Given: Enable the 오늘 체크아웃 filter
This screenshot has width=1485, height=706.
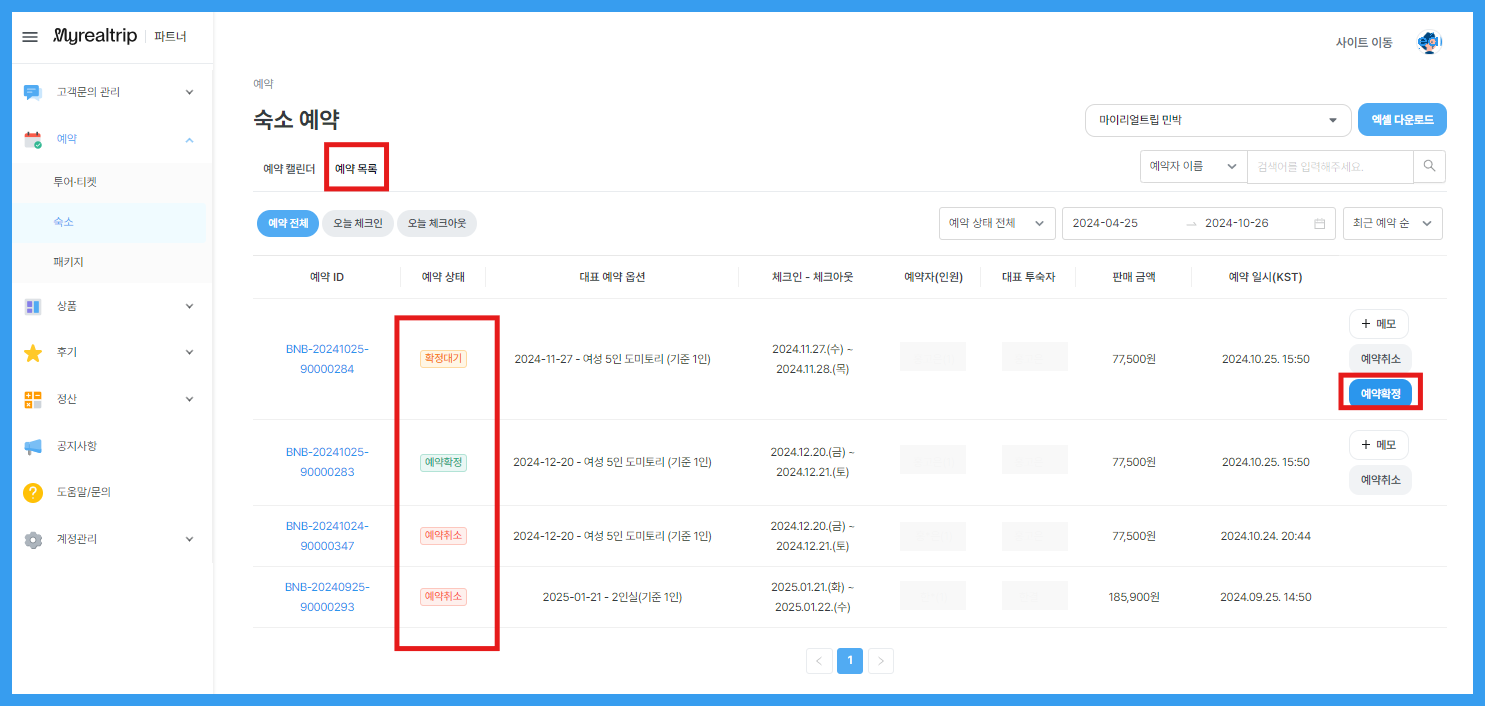Looking at the screenshot, I should 437,223.
